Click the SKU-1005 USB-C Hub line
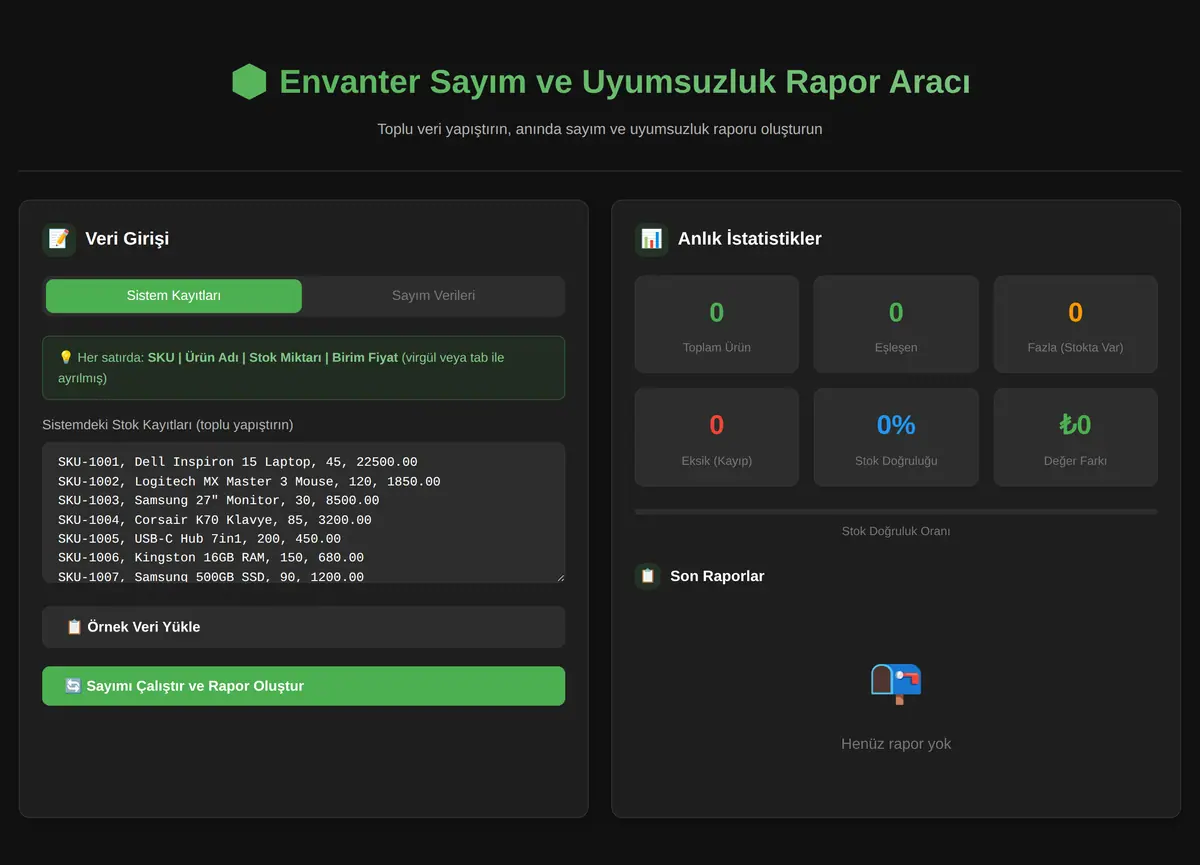This screenshot has height=865, width=1200. pyautogui.click(x=199, y=539)
